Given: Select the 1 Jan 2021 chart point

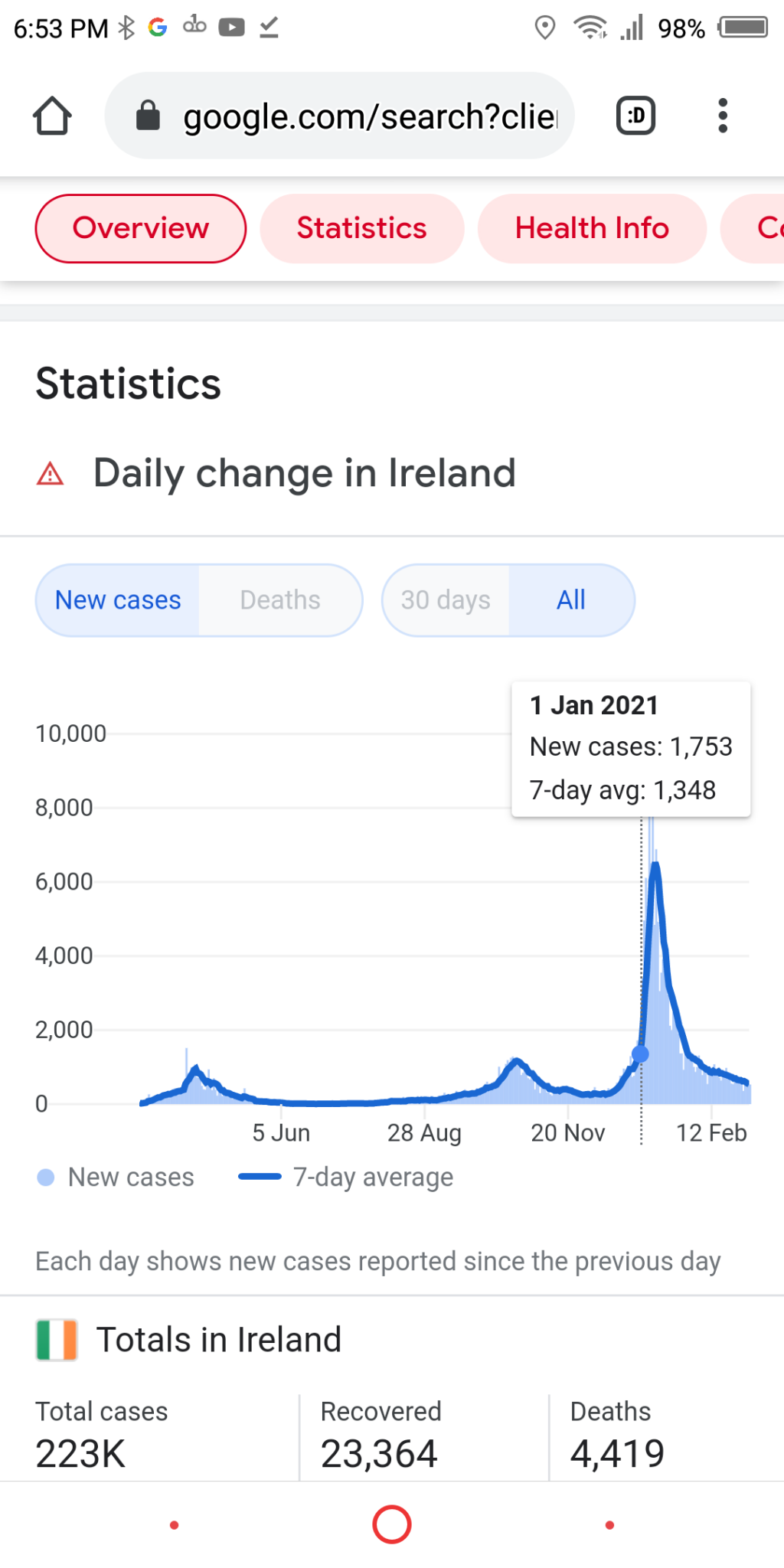Looking at the screenshot, I should point(641,1054).
